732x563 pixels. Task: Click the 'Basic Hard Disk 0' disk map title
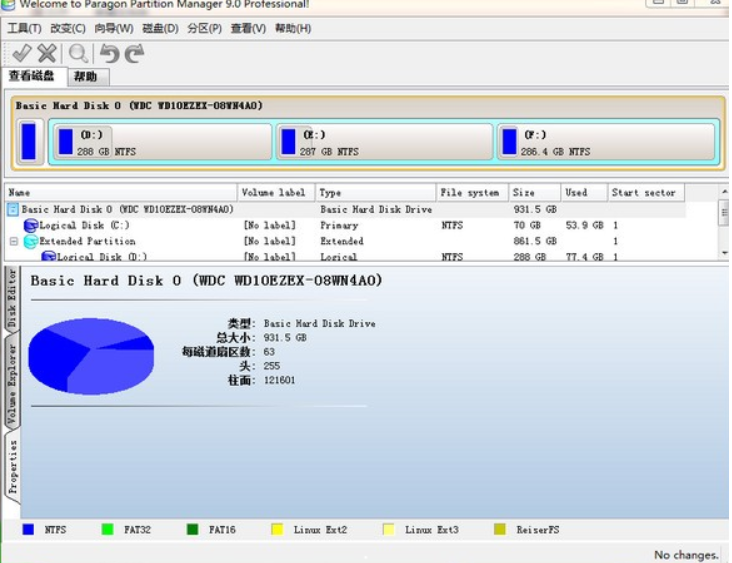pyautogui.click(x=139, y=106)
